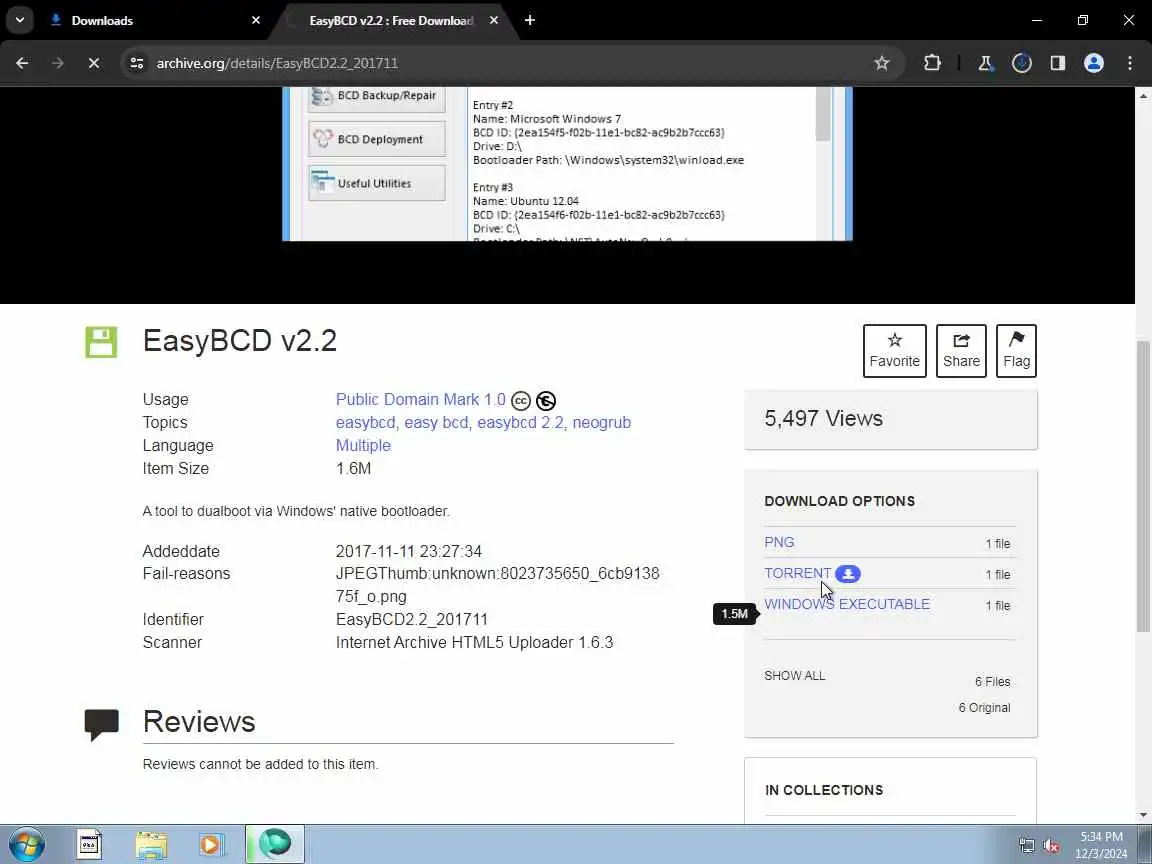Open the tab search chevron

tap(20, 20)
